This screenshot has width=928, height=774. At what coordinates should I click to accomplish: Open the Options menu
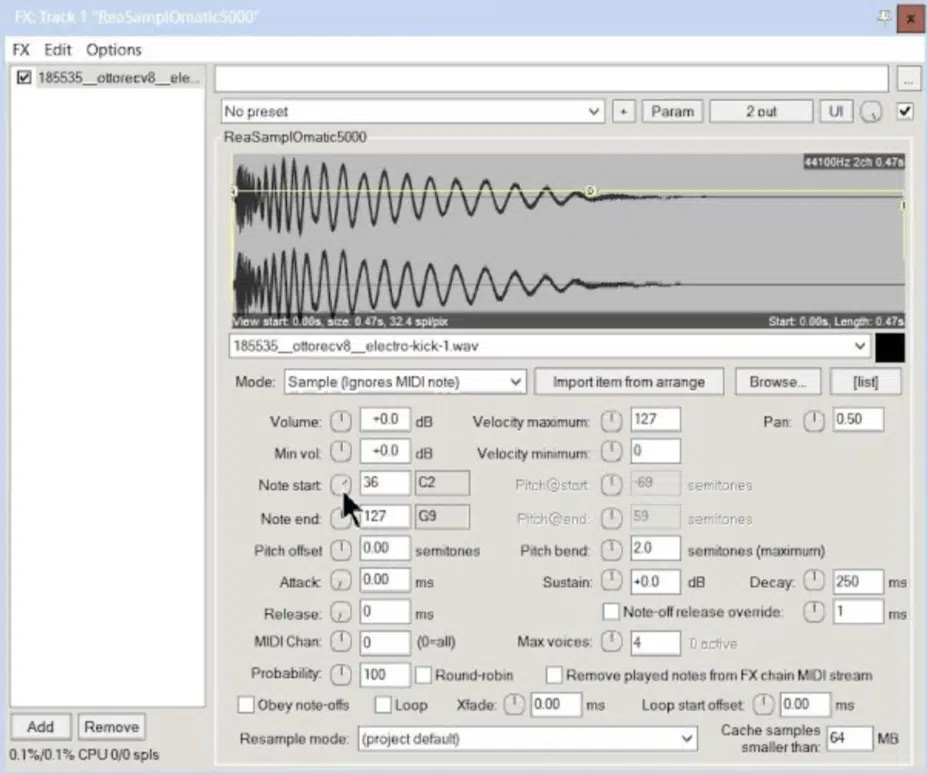(114, 50)
